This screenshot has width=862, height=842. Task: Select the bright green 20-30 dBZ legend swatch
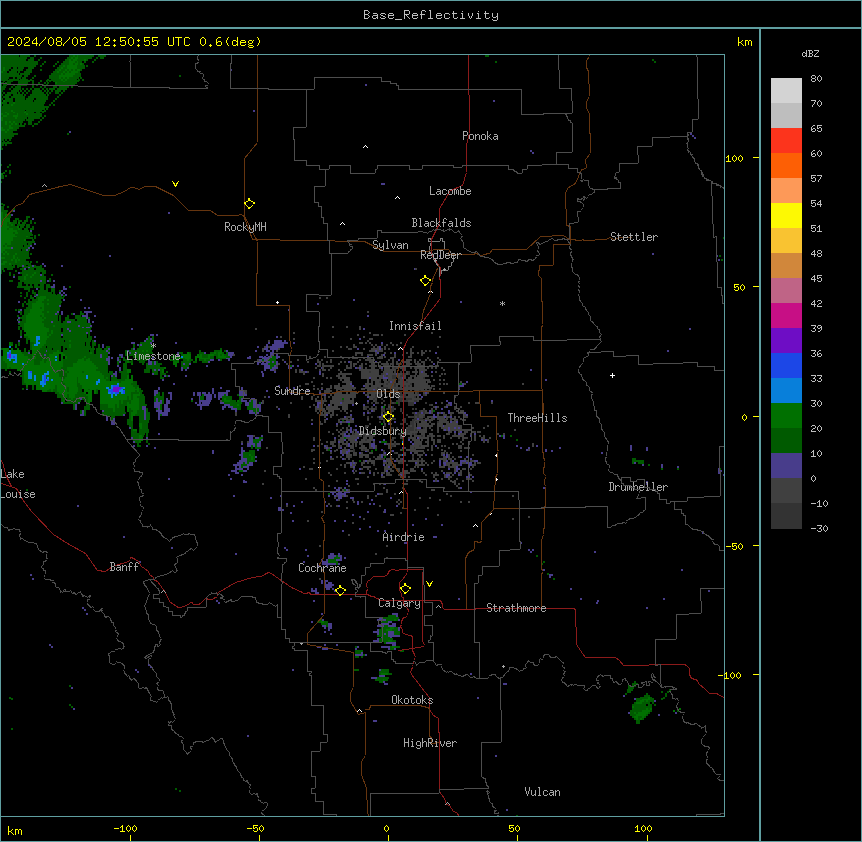click(x=786, y=416)
